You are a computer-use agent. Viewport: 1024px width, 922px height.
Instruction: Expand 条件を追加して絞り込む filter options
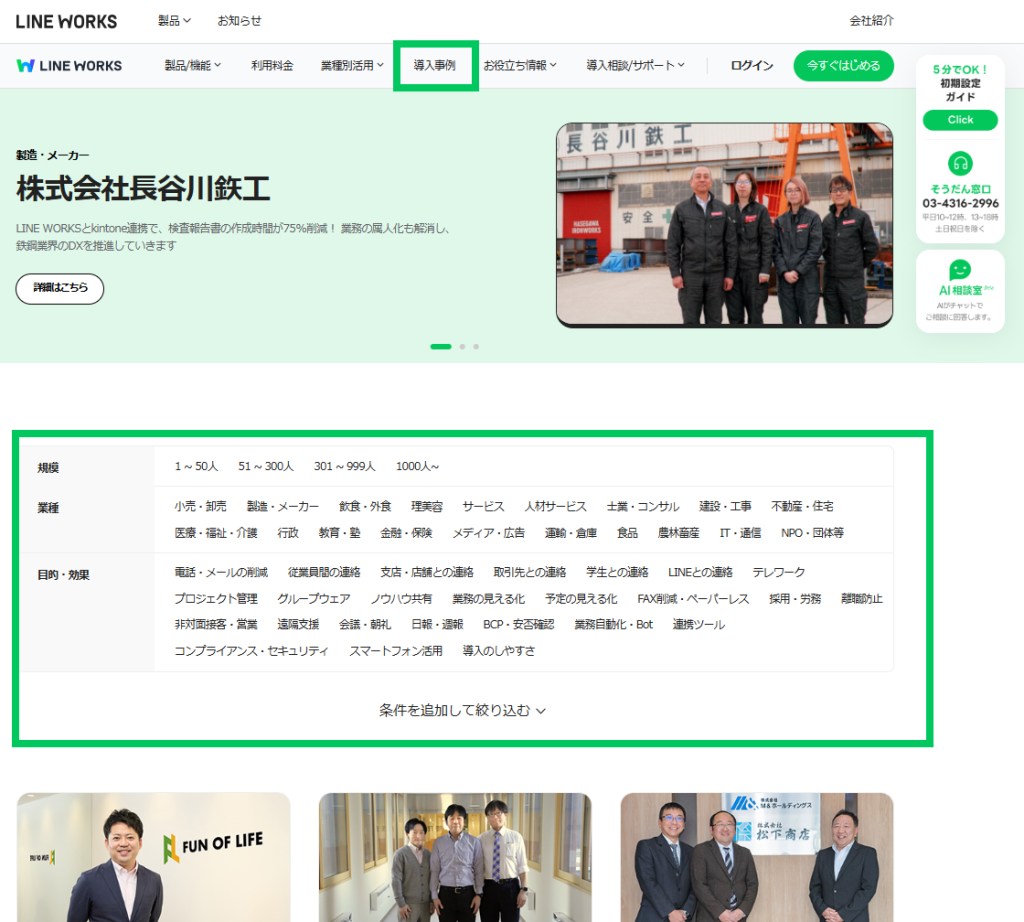[462, 711]
